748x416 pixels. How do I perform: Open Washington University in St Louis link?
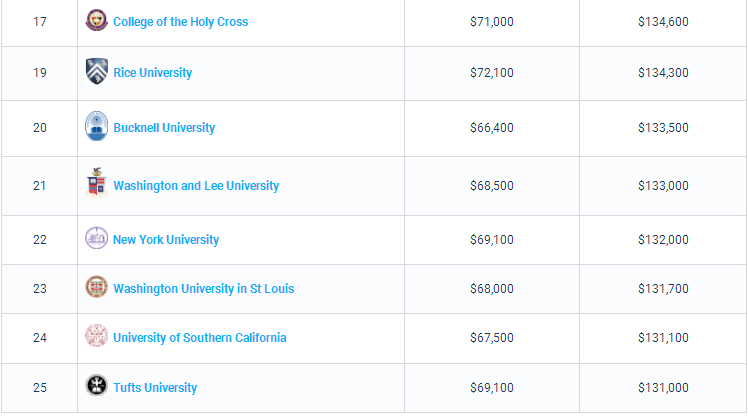tap(203, 289)
